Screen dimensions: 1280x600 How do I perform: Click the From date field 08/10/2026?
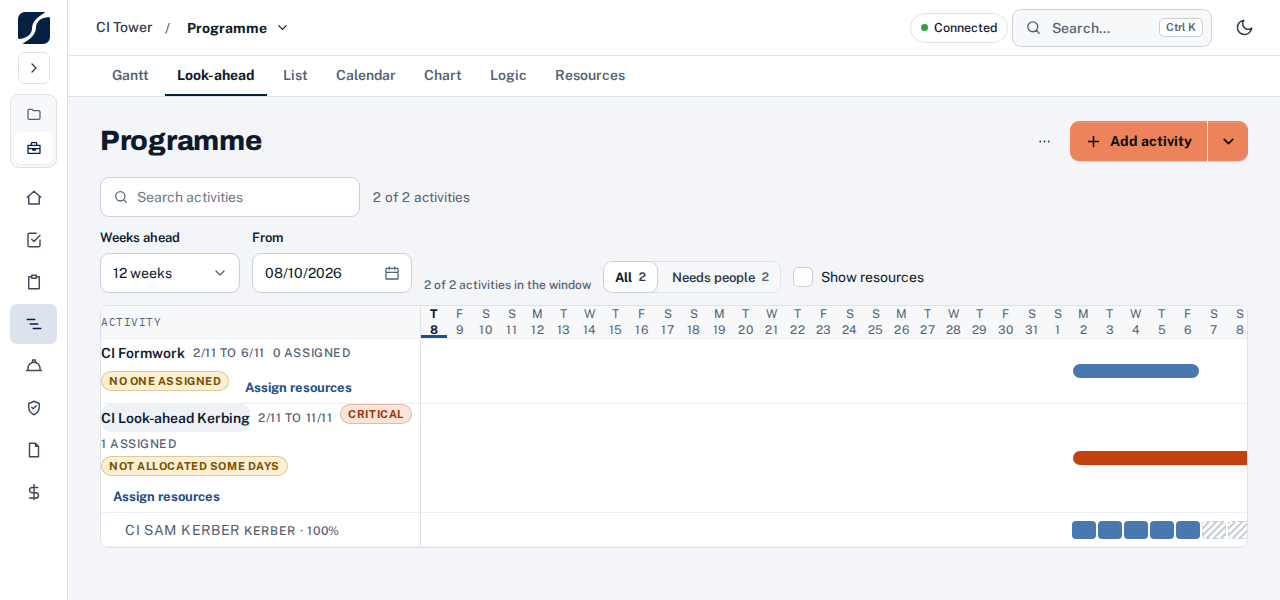click(x=332, y=273)
